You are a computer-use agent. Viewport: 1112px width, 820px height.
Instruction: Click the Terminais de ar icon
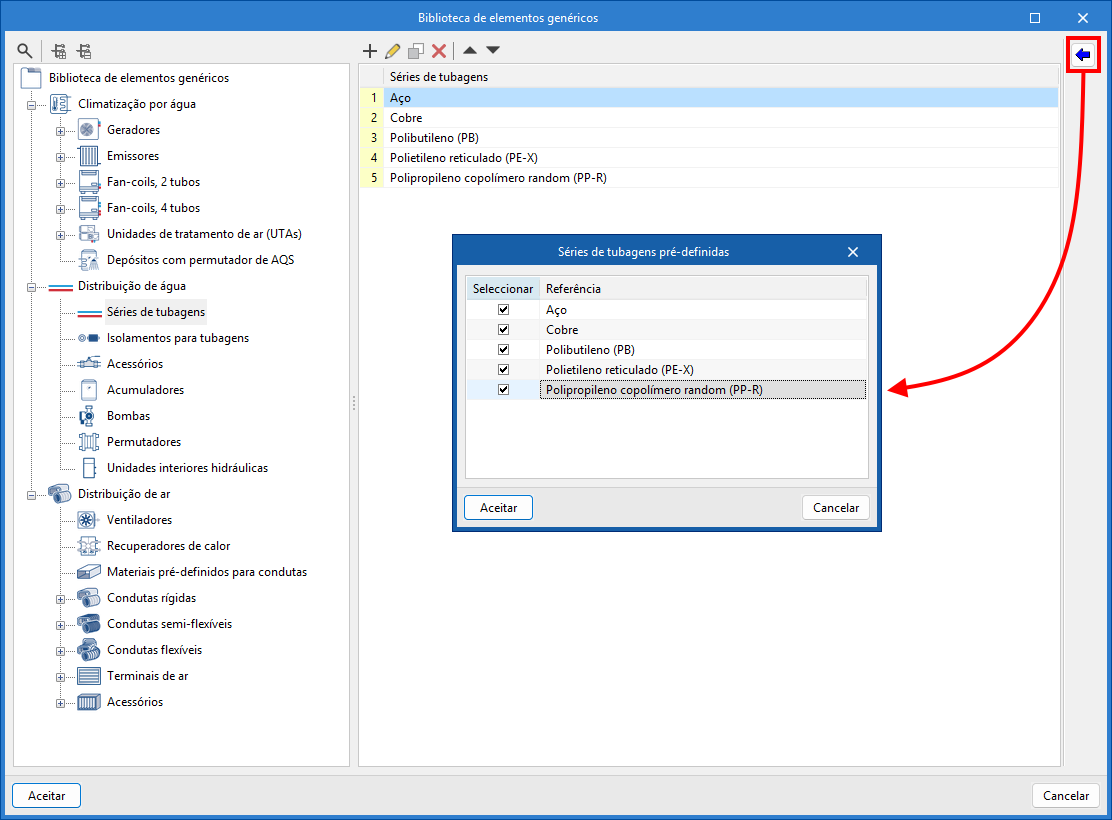(x=89, y=676)
